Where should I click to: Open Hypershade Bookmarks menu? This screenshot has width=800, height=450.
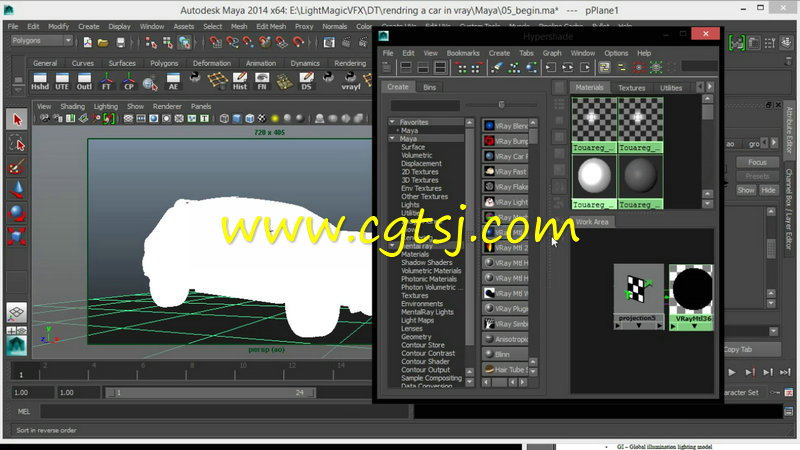463,53
